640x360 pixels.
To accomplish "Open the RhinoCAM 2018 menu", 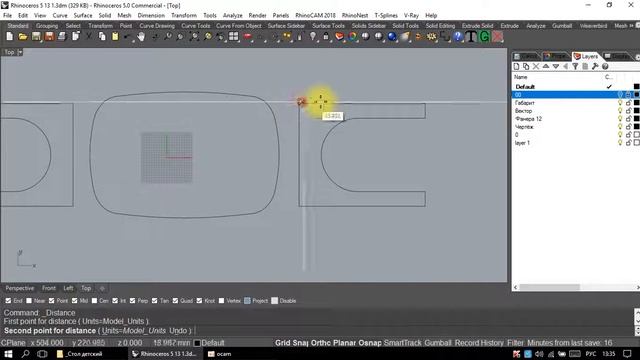I will point(316,16).
